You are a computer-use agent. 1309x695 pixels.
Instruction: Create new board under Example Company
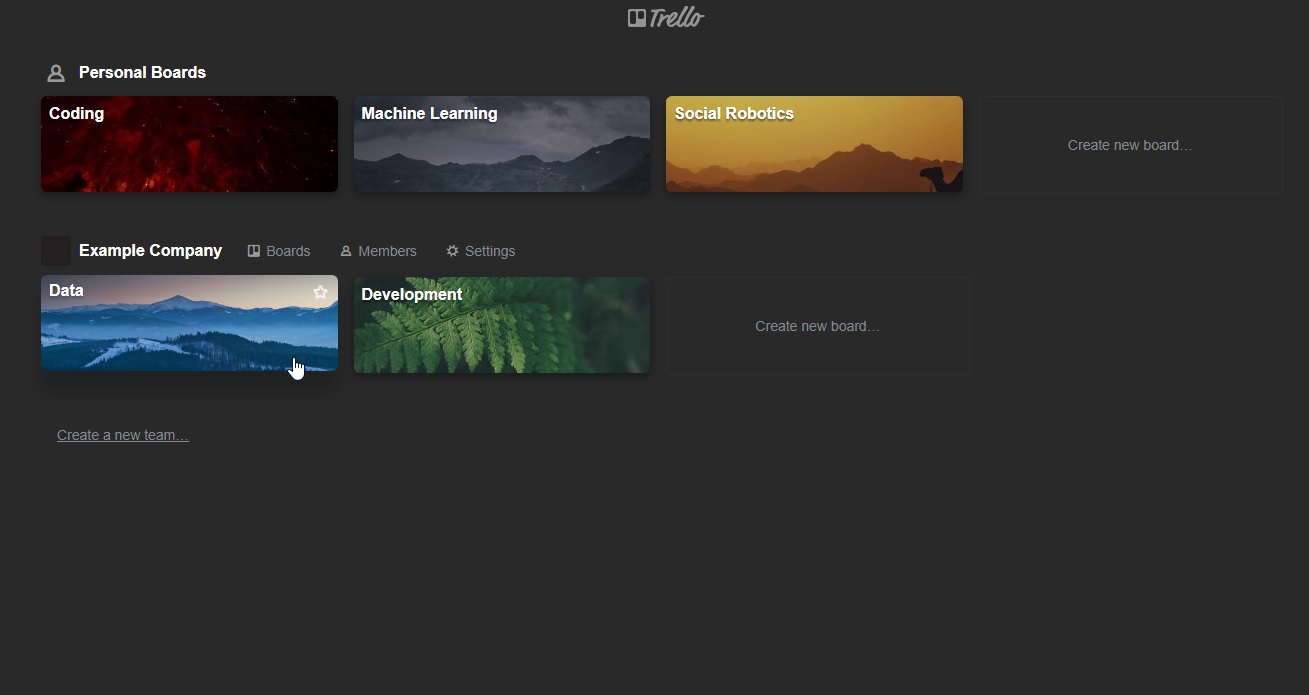pos(818,326)
